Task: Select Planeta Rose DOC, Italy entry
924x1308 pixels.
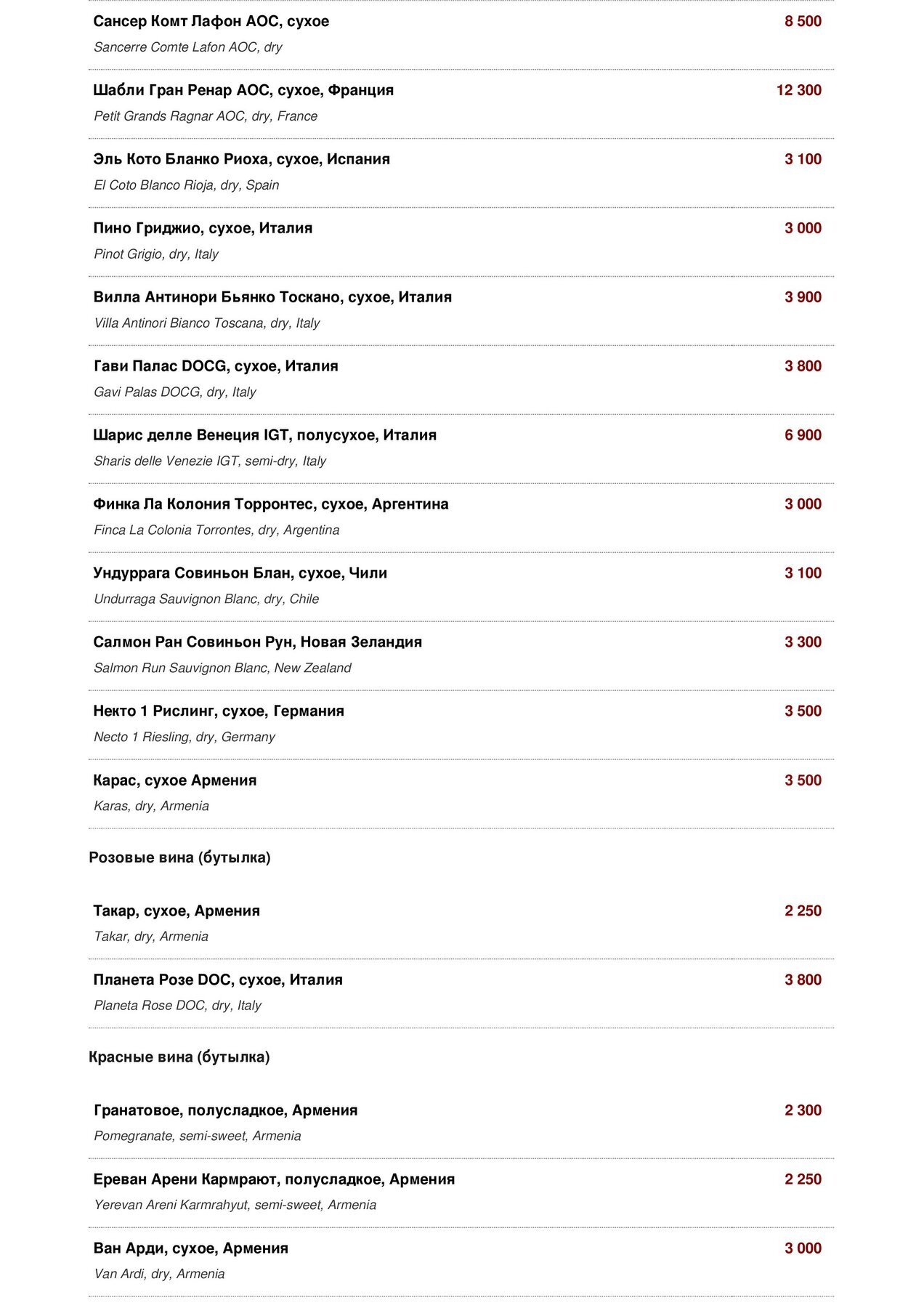Action: 461,993
